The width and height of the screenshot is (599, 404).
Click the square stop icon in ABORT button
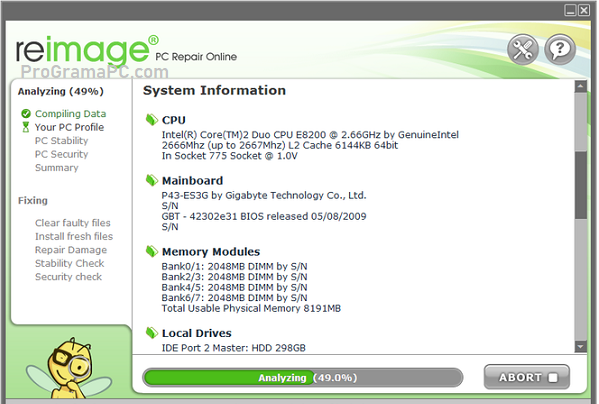click(552, 377)
